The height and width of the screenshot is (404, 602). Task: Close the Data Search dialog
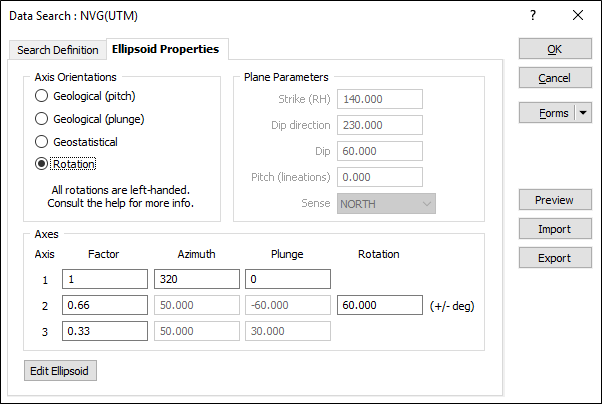point(578,15)
